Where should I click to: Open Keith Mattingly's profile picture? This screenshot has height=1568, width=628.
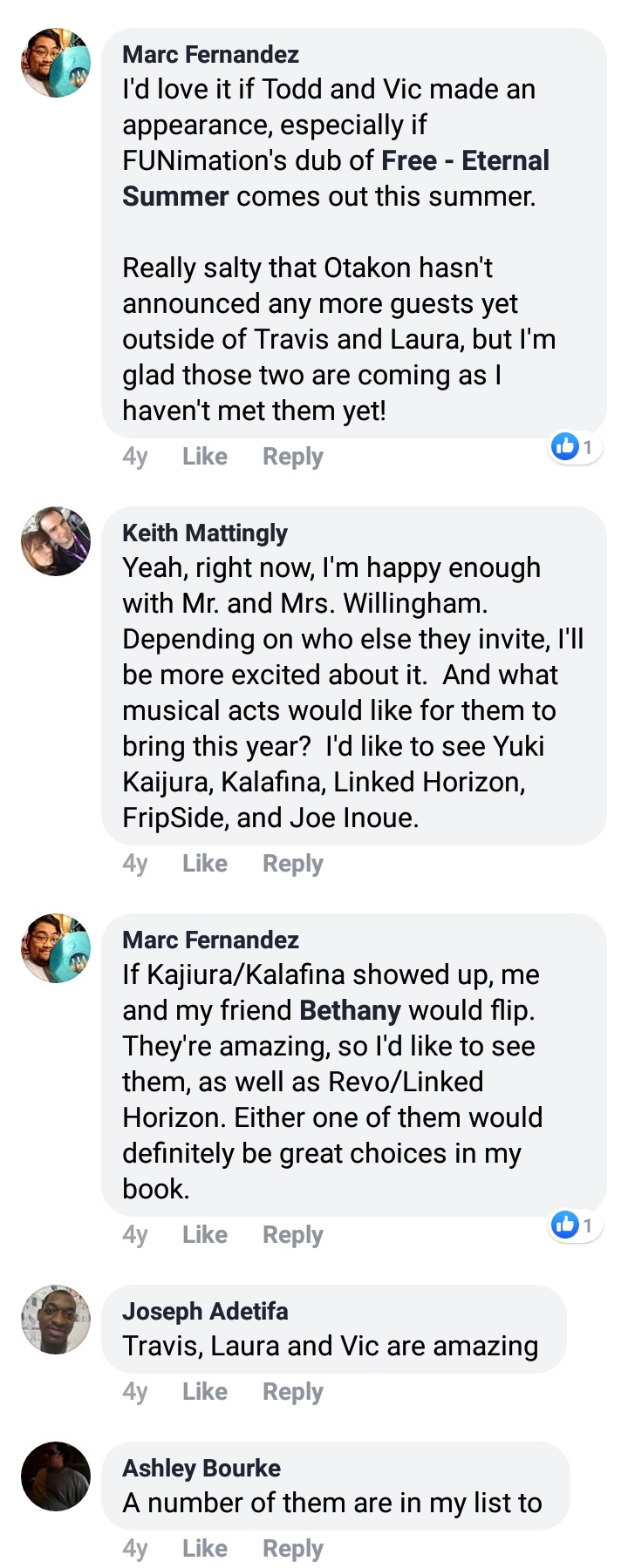tap(56, 541)
